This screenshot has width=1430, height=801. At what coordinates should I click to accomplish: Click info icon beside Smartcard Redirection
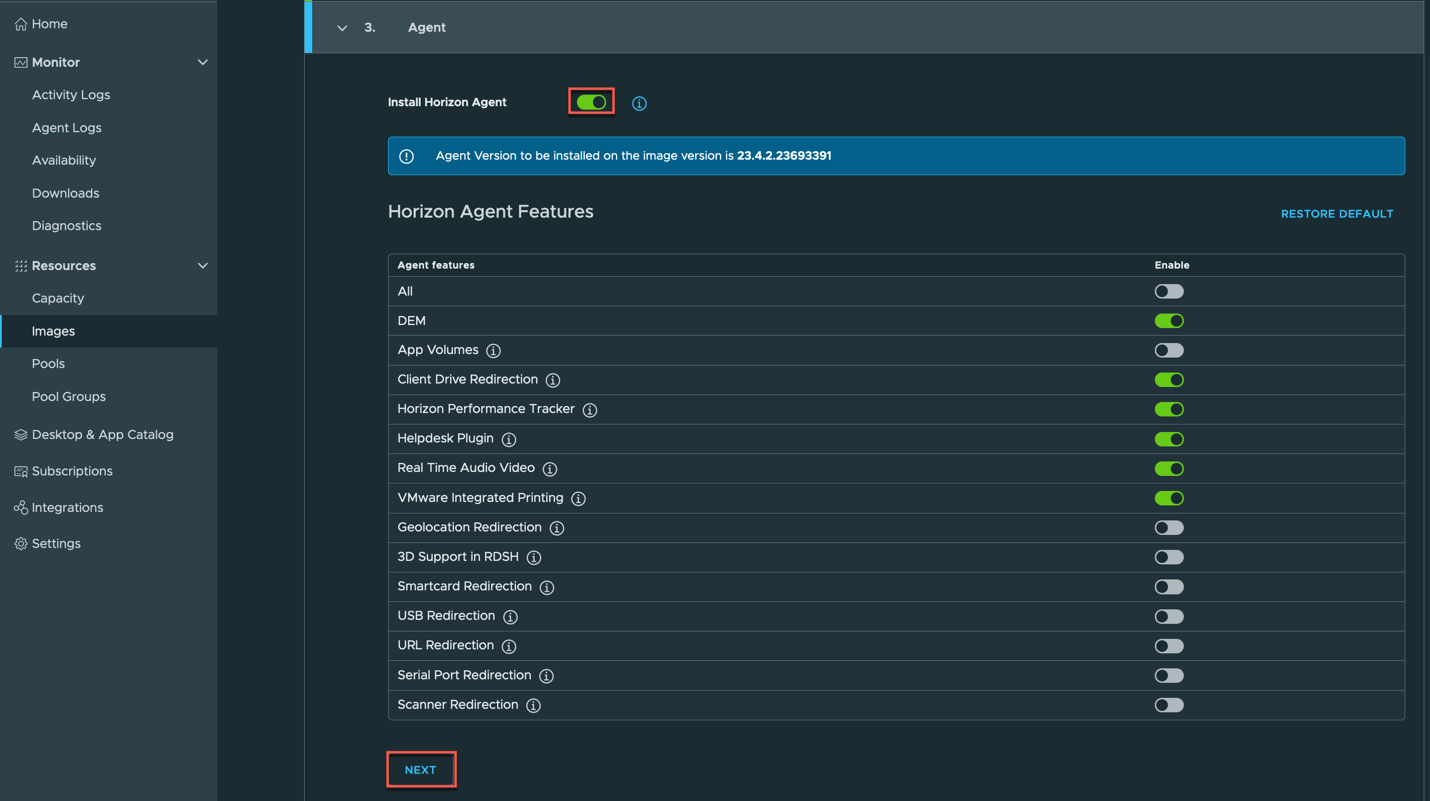[547, 587]
